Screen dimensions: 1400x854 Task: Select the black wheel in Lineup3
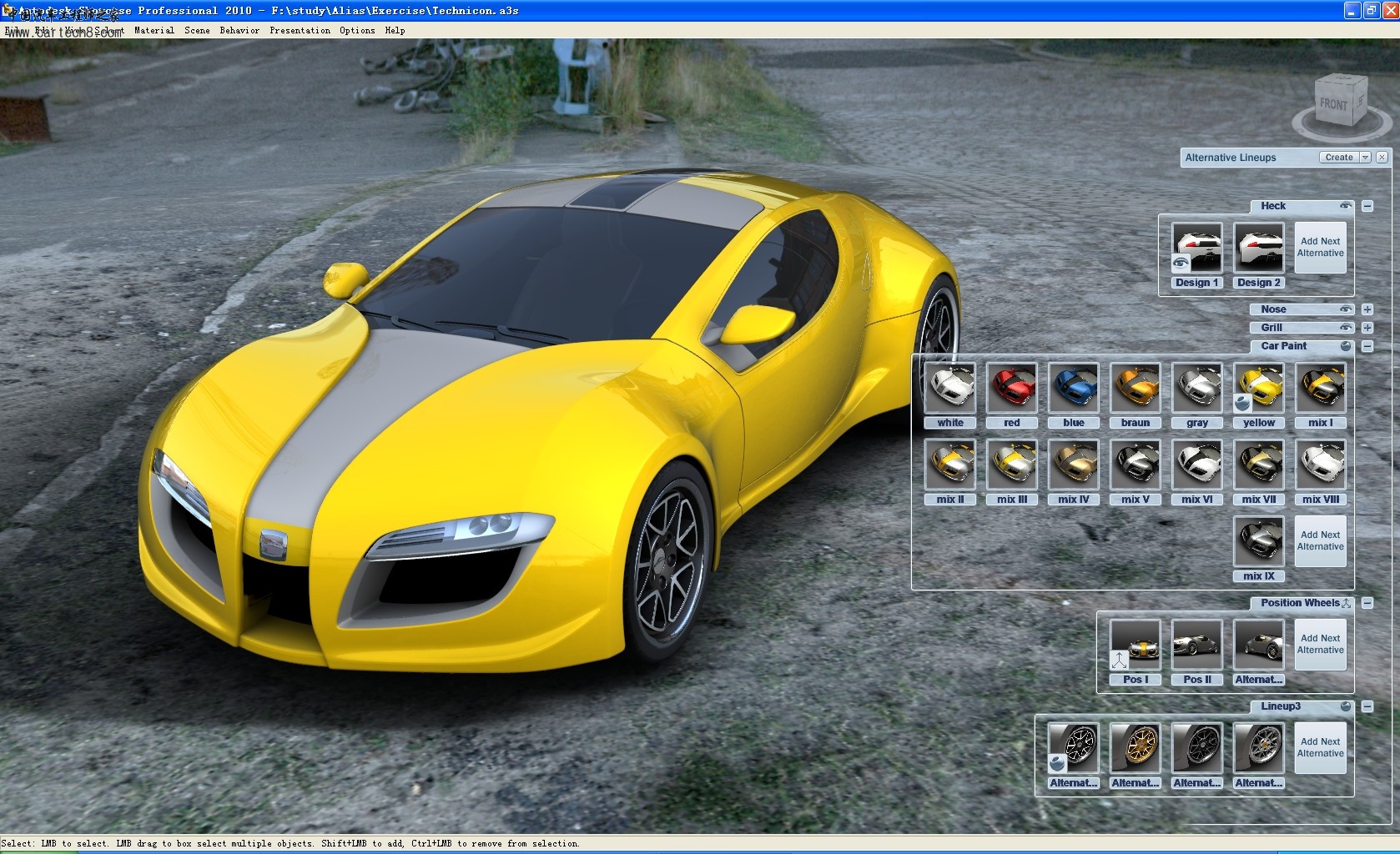(x=1197, y=748)
